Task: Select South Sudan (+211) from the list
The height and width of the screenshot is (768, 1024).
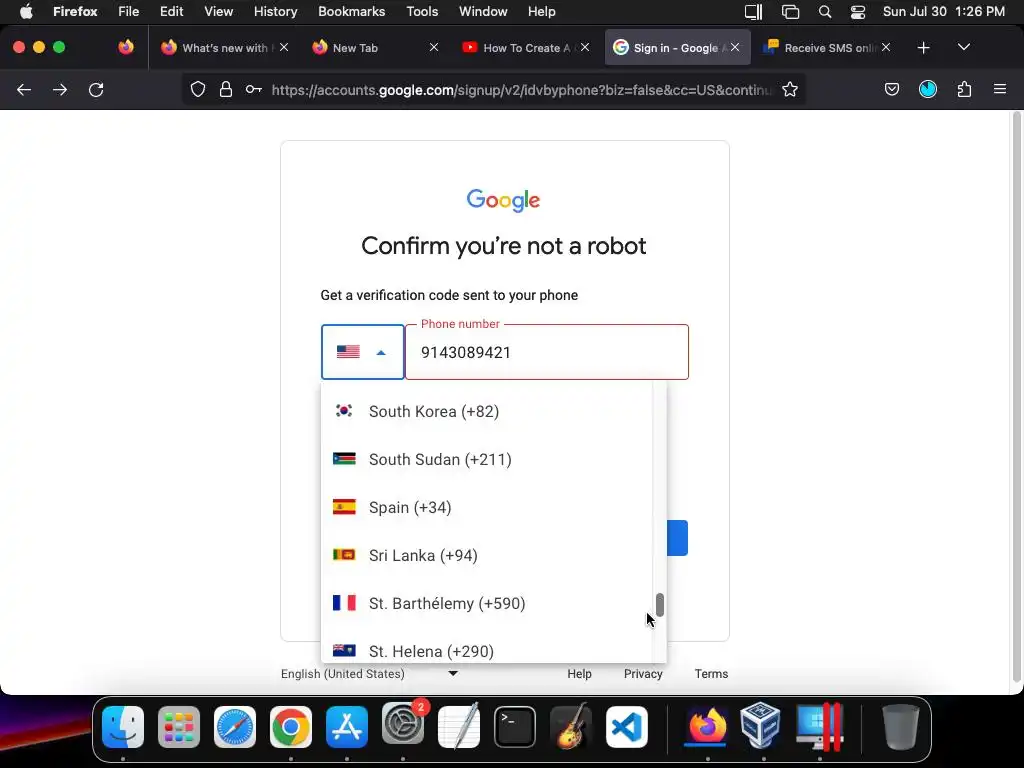Action: 487,459
